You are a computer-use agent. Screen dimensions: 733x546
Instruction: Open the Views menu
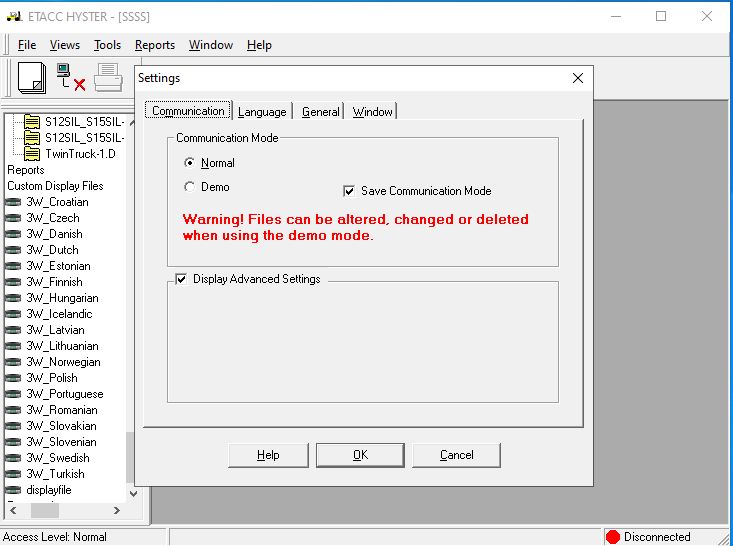pos(65,45)
